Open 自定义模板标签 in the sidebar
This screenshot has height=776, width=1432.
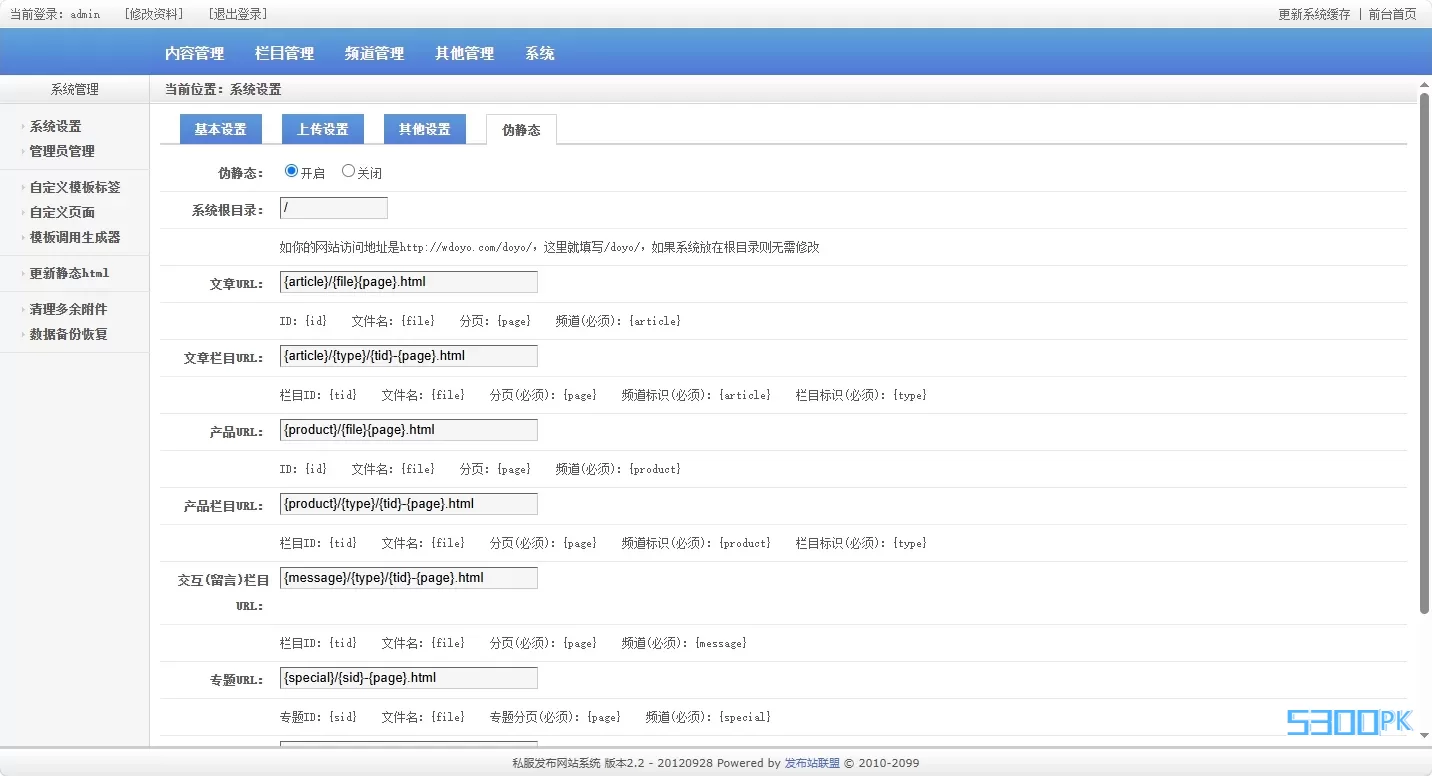click(x=75, y=187)
